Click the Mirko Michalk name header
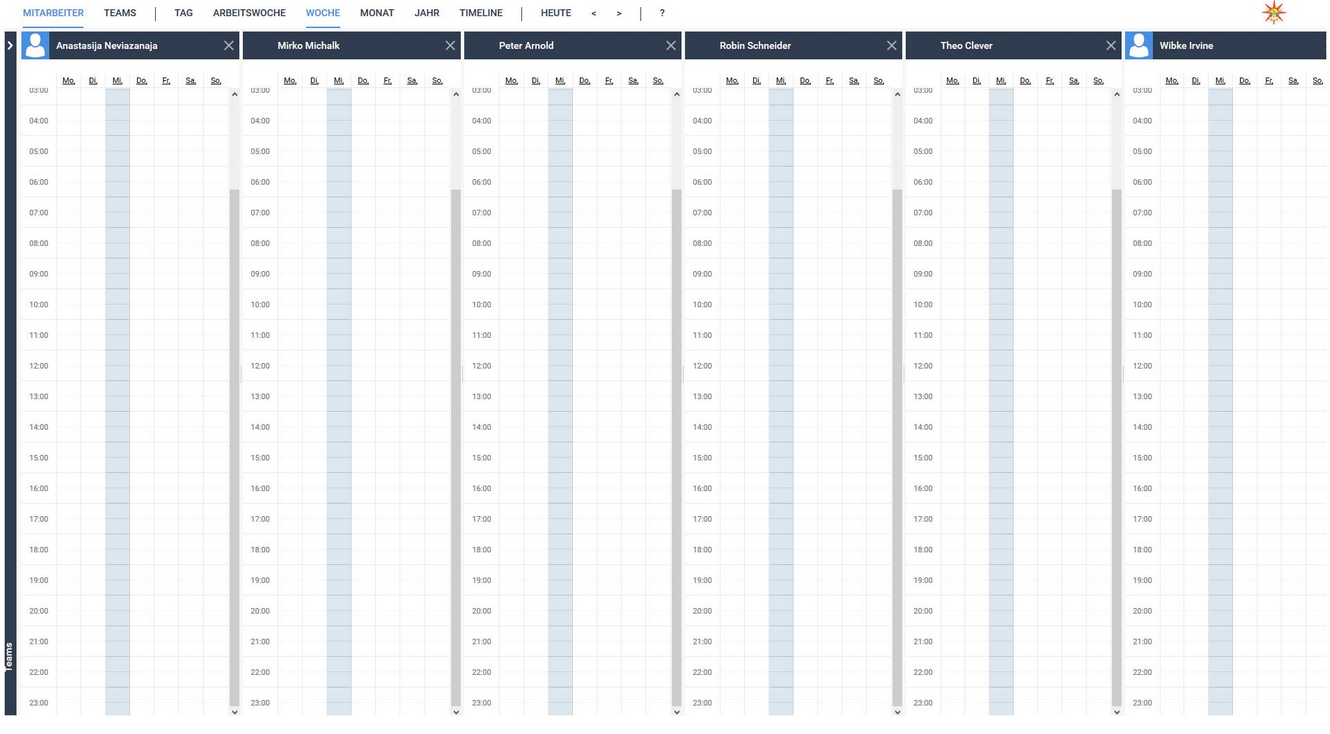The width and height of the screenshot is (1330, 734). pyautogui.click(x=309, y=46)
